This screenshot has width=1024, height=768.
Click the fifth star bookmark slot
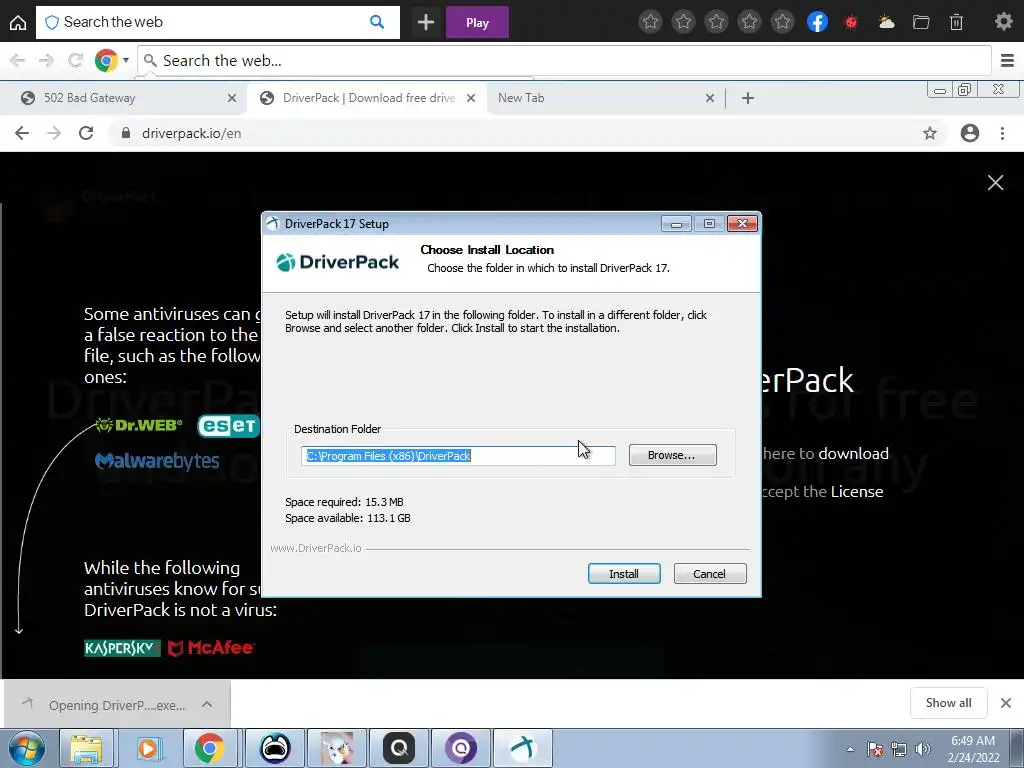(782, 22)
